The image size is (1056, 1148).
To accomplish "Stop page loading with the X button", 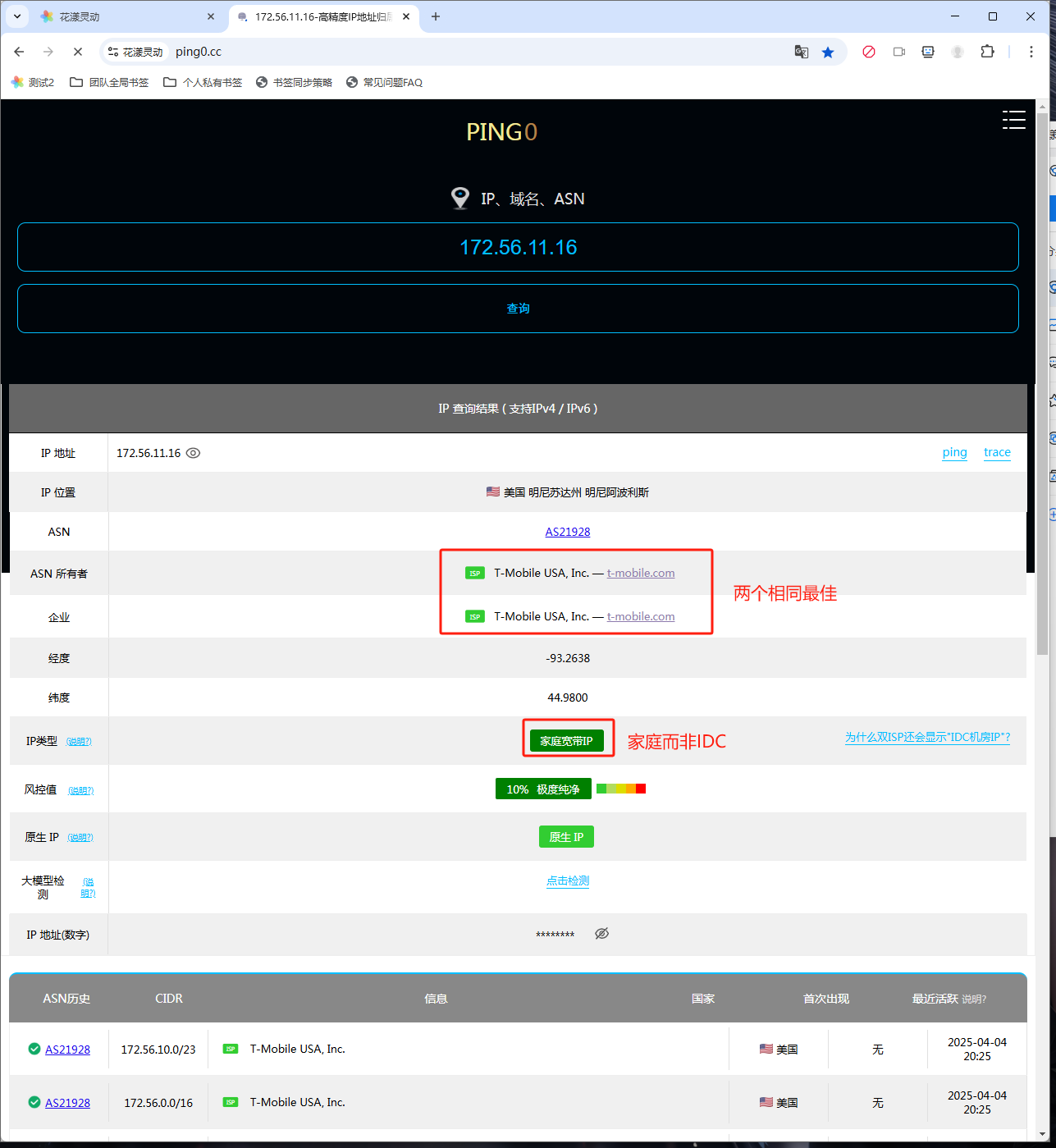I will point(77,52).
